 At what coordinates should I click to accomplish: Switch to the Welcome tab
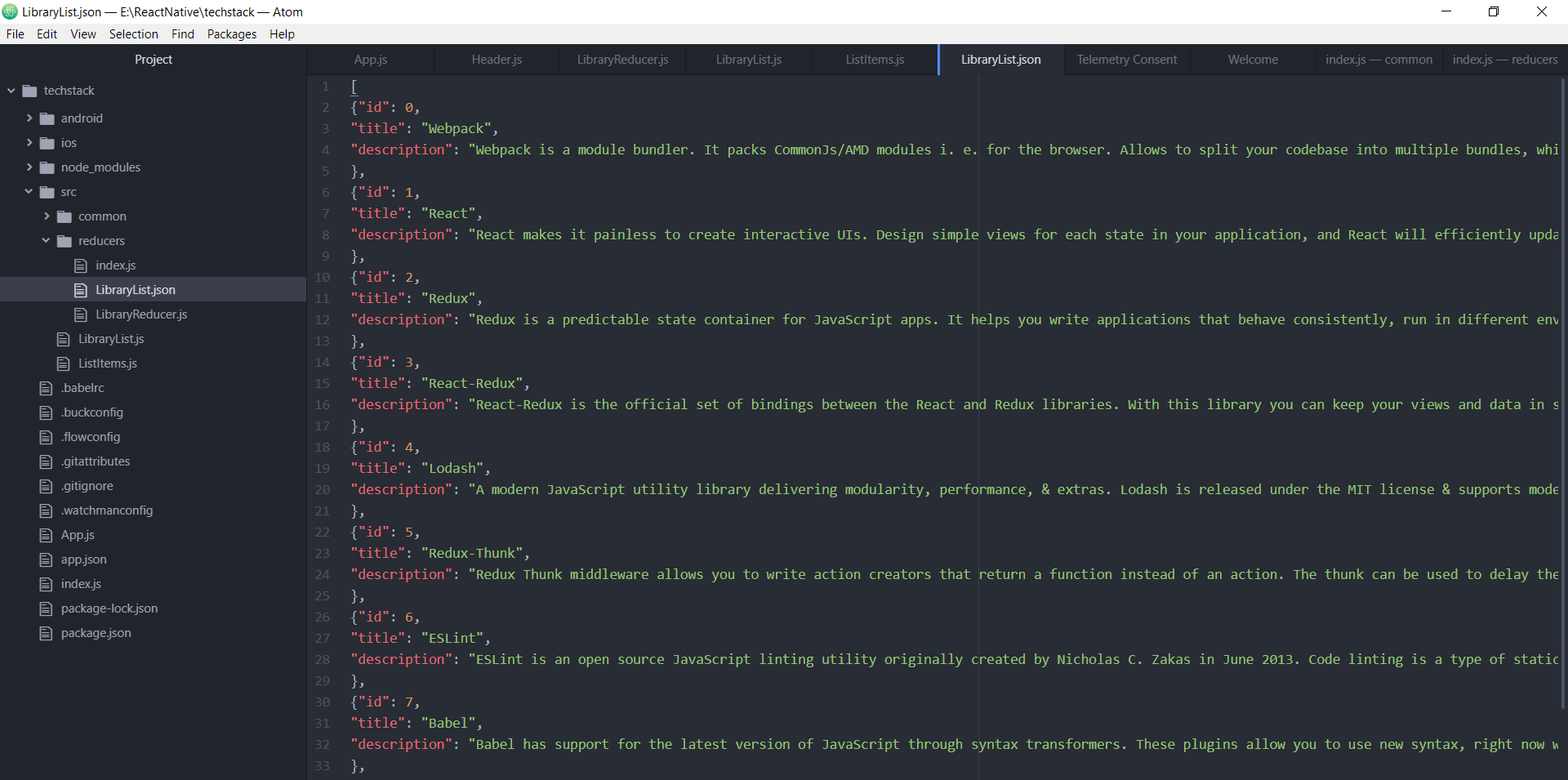click(x=1254, y=60)
